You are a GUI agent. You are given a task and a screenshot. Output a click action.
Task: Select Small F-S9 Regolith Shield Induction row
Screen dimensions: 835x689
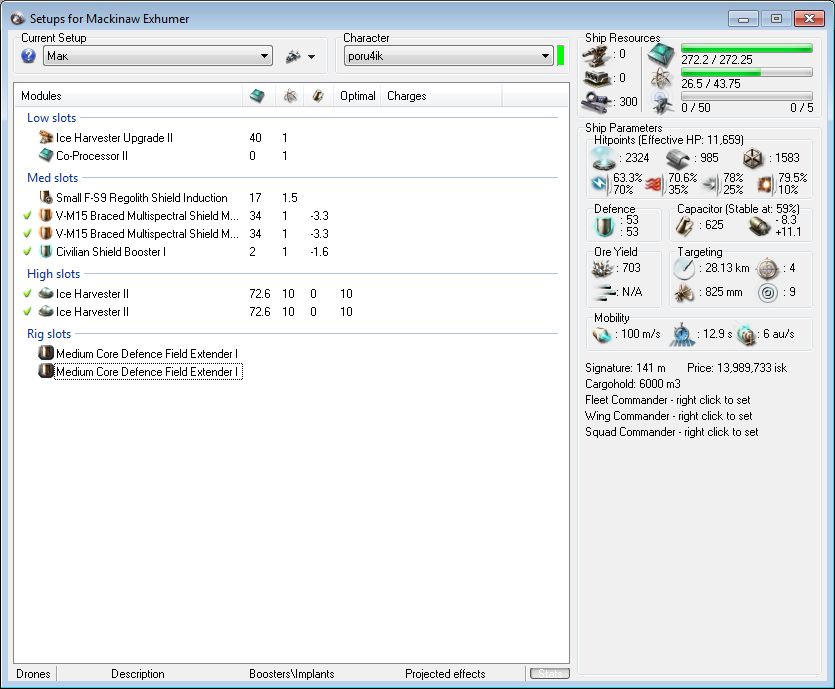click(x=142, y=198)
